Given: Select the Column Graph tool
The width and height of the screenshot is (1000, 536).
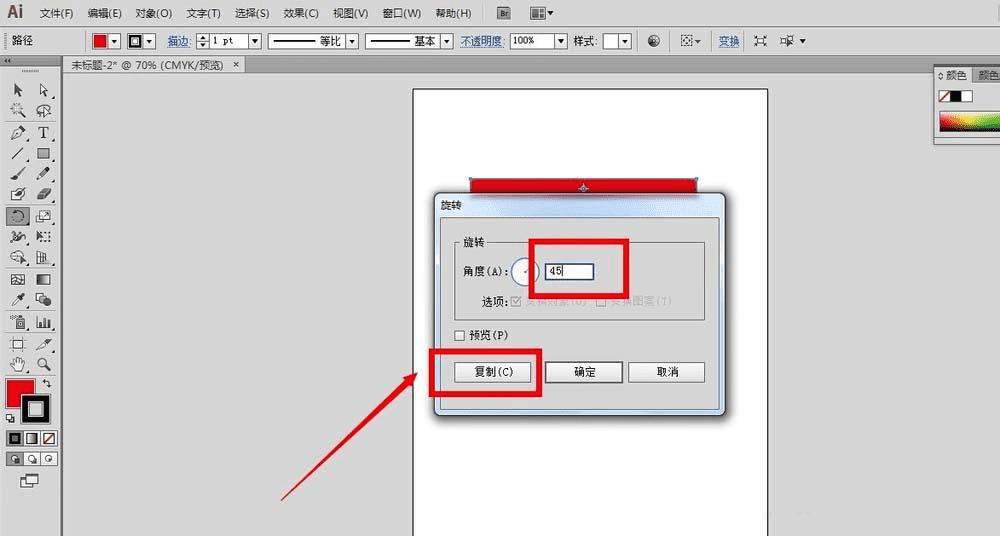Looking at the screenshot, I should point(43,322).
